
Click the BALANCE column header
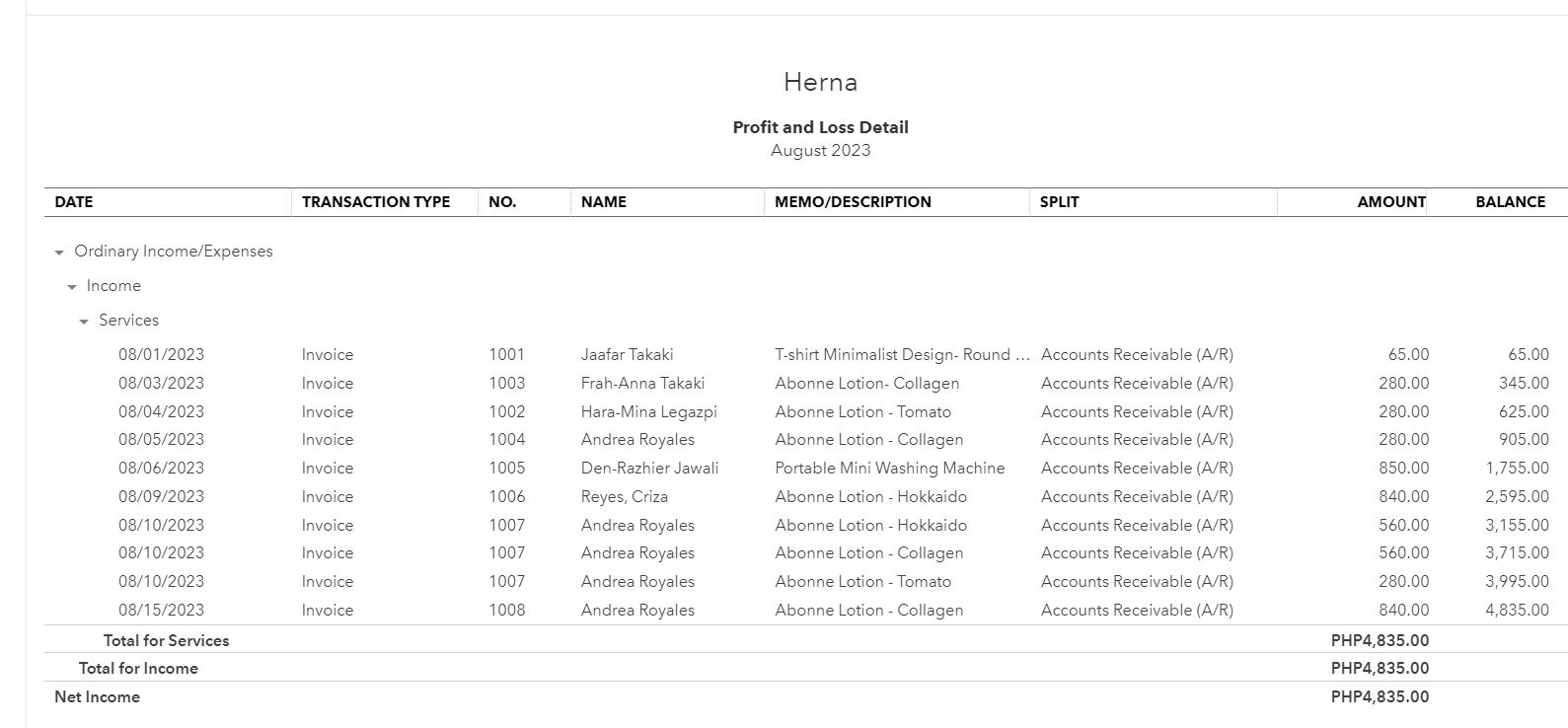click(1510, 202)
